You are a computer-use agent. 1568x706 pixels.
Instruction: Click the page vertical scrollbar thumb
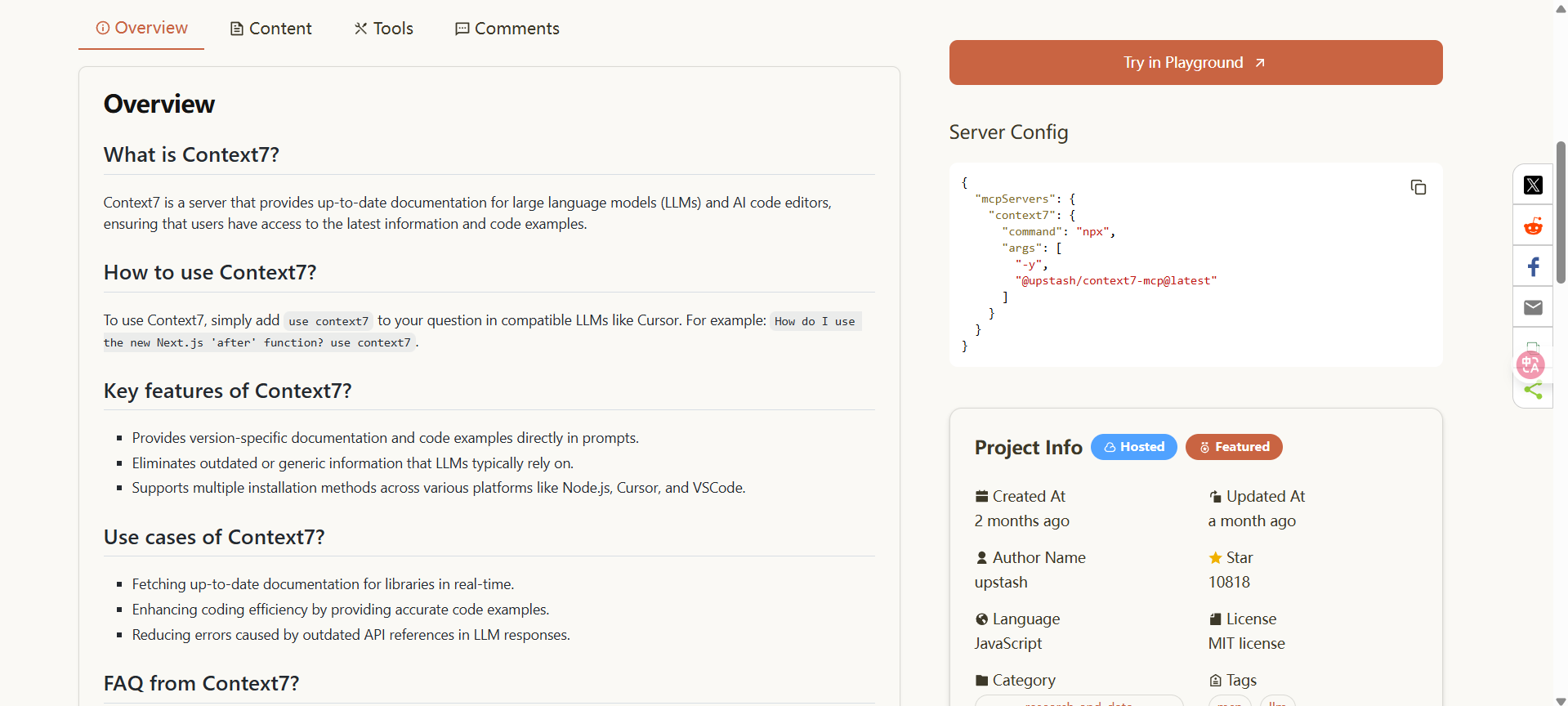[x=1561, y=212]
